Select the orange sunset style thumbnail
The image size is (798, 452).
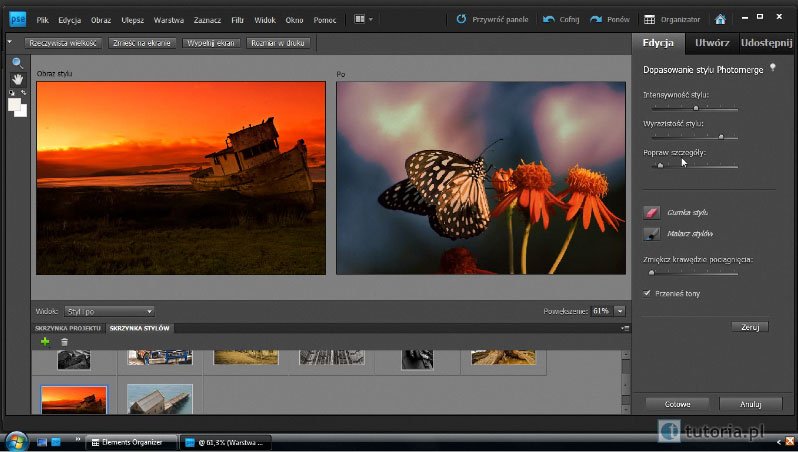74,400
